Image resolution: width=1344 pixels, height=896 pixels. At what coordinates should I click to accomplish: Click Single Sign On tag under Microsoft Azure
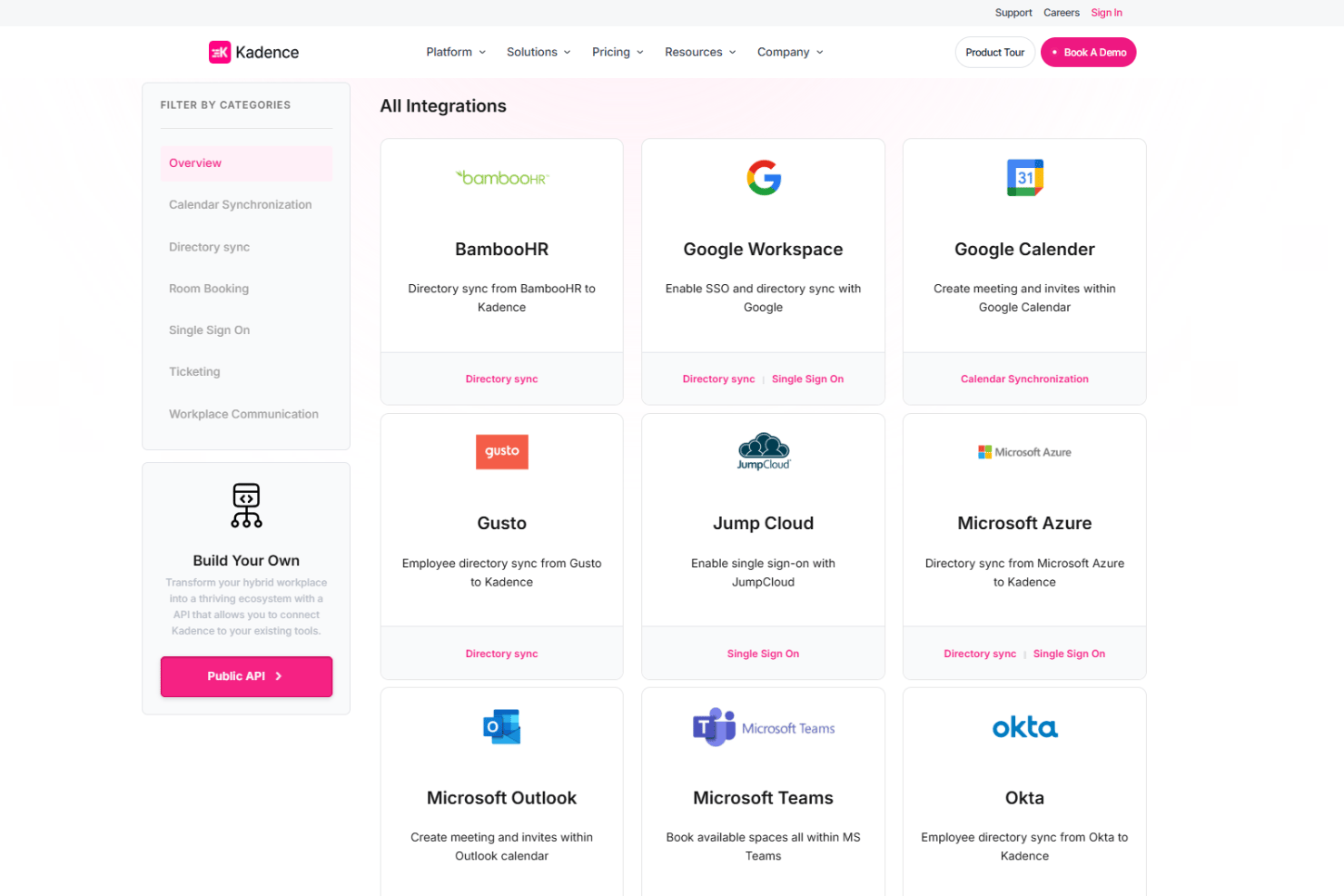(x=1069, y=654)
